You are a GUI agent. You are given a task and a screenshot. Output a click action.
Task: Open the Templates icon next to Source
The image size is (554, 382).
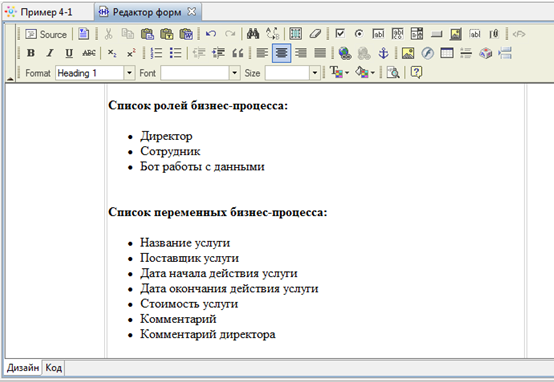point(84,34)
